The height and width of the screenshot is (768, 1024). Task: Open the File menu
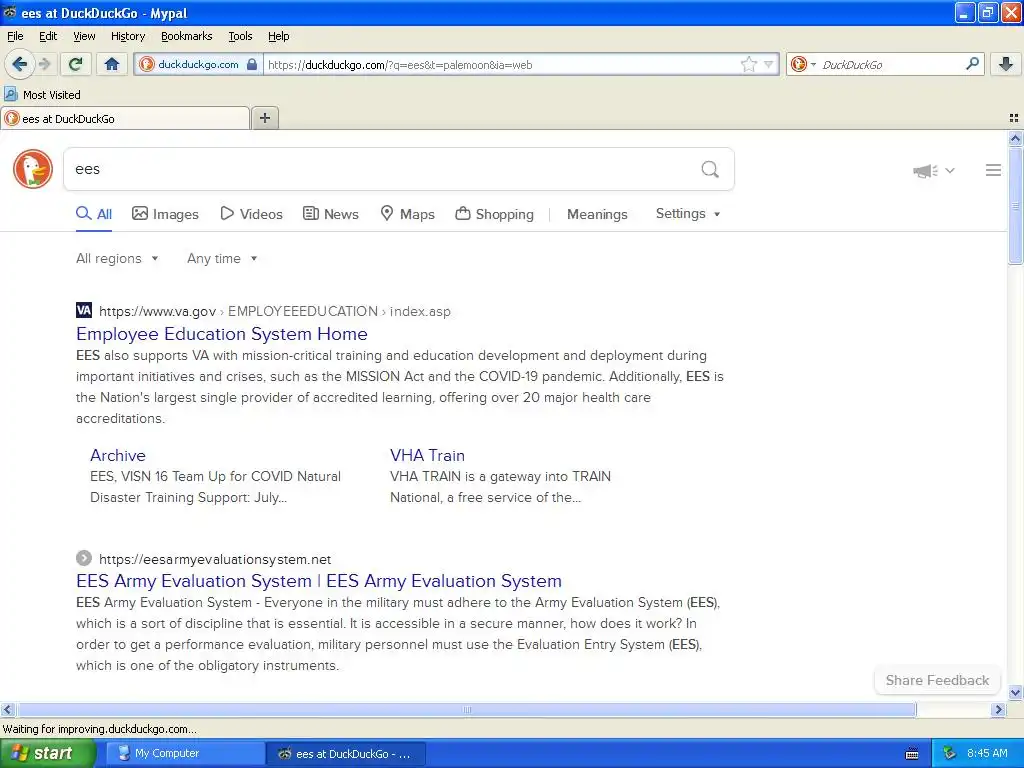15,36
